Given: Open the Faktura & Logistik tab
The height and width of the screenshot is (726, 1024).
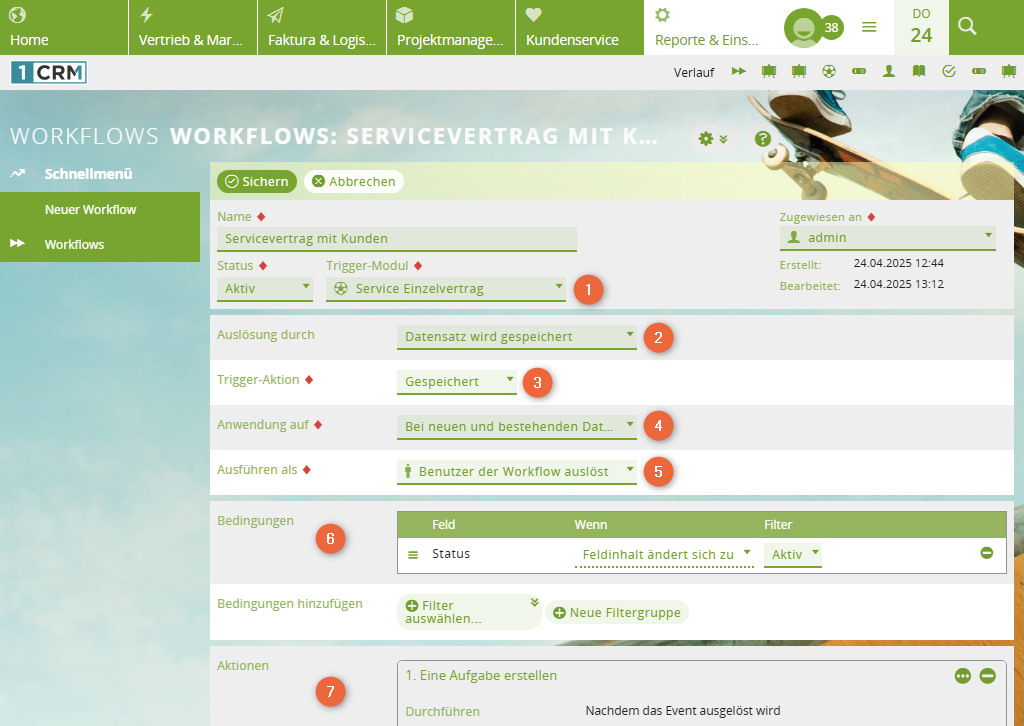Looking at the screenshot, I should pyautogui.click(x=322, y=27).
